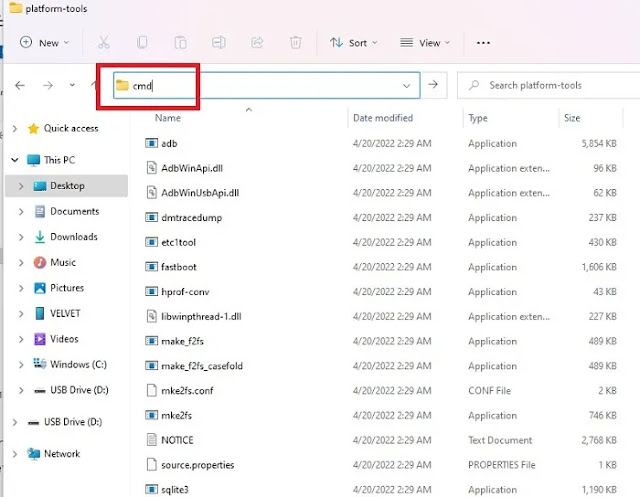The height and width of the screenshot is (497, 640).
Task: Select the AdbWinUsbApi.dll file name
Action: pyautogui.click(x=200, y=193)
